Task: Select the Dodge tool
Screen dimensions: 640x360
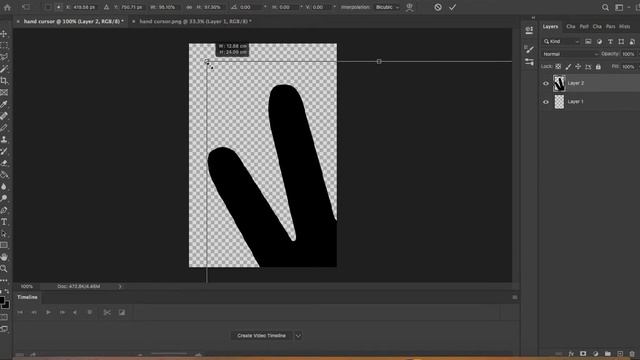Action: (x=4, y=198)
